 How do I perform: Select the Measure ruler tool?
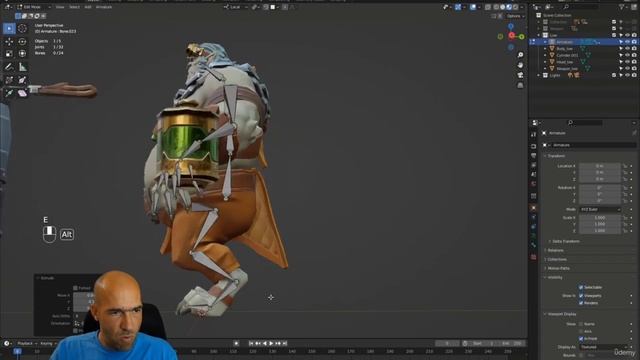[x=22, y=67]
